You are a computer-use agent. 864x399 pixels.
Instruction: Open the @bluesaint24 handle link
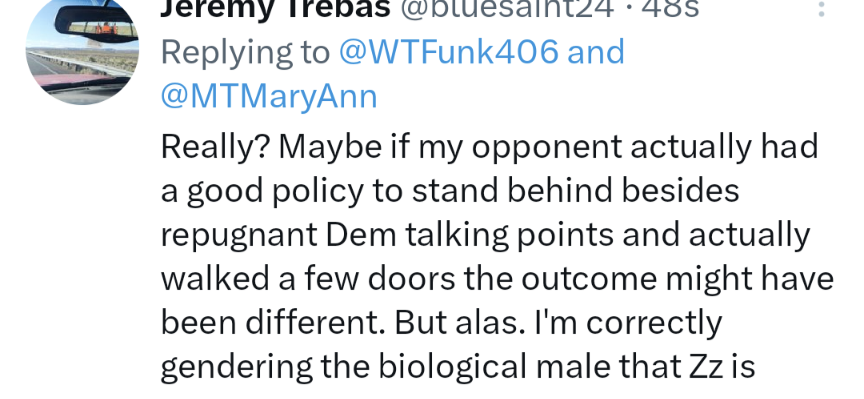click(x=506, y=9)
